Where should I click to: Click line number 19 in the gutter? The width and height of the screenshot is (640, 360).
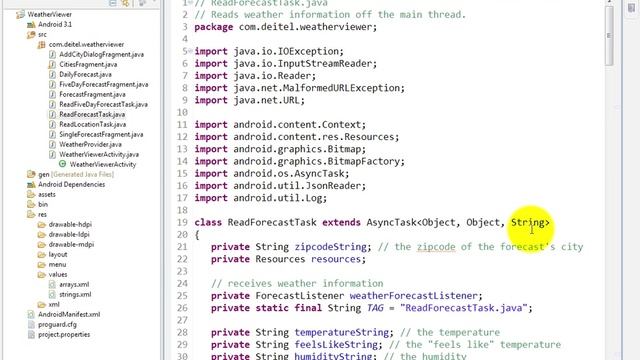(182, 222)
